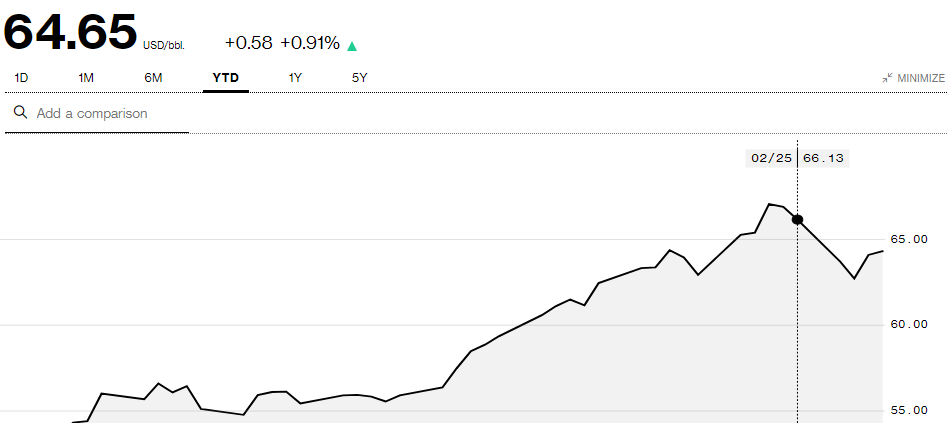Open the 5Y chart range
This screenshot has height=423, width=947.
(360, 77)
